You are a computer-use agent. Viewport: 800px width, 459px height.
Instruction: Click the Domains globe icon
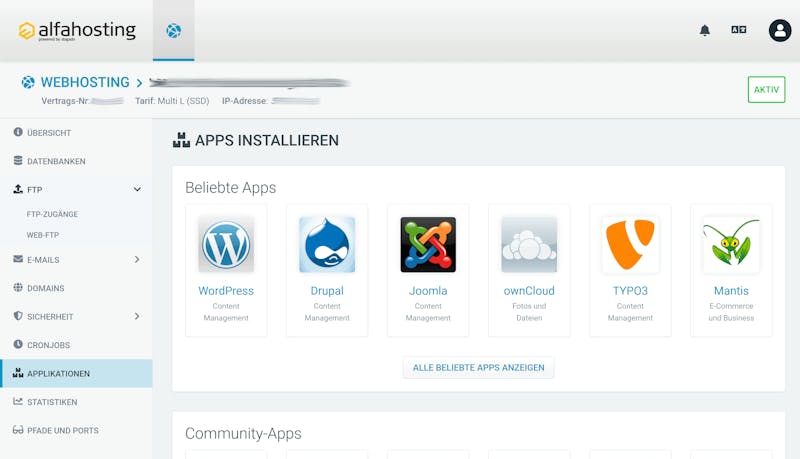pos(18,287)
